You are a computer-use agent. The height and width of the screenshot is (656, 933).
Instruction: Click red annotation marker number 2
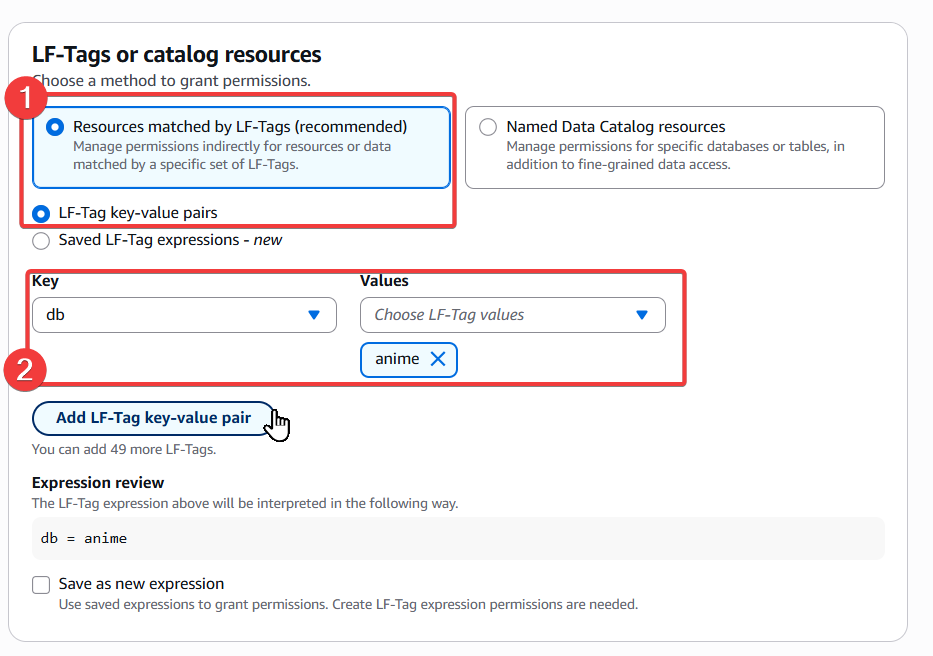click(x=27, y=369)
